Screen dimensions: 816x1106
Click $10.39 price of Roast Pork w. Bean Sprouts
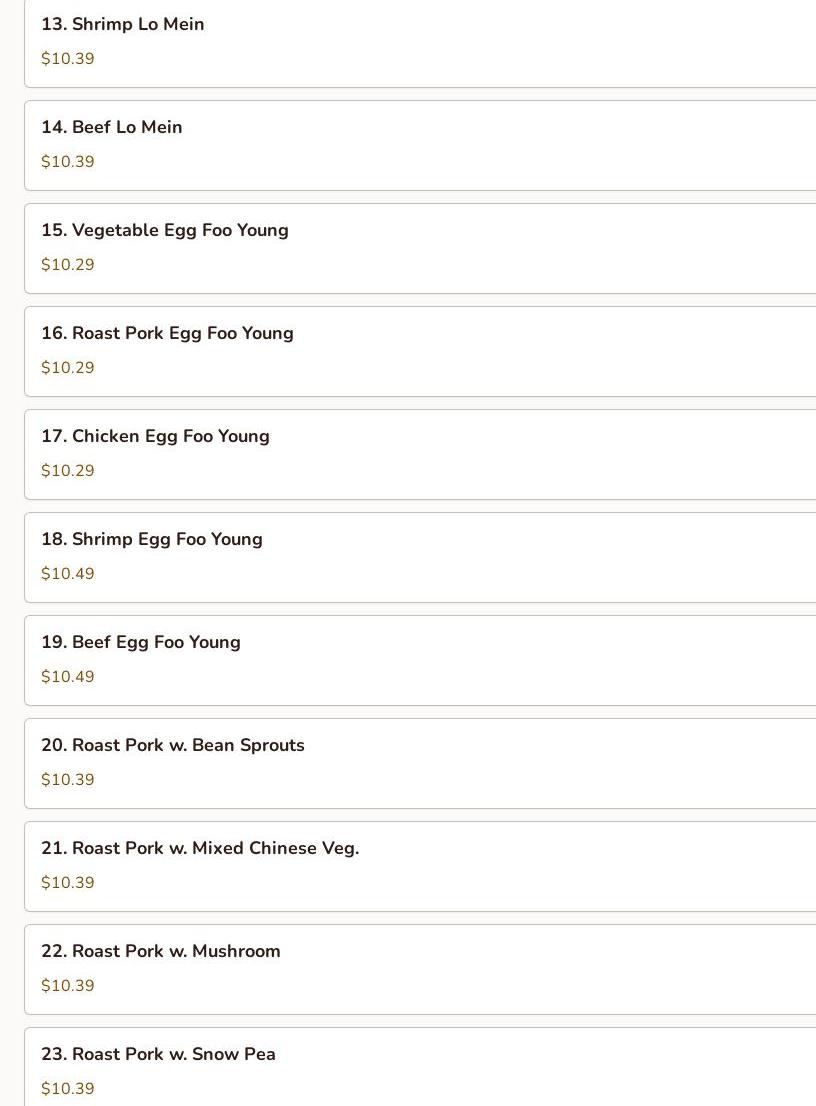point(68,779)
